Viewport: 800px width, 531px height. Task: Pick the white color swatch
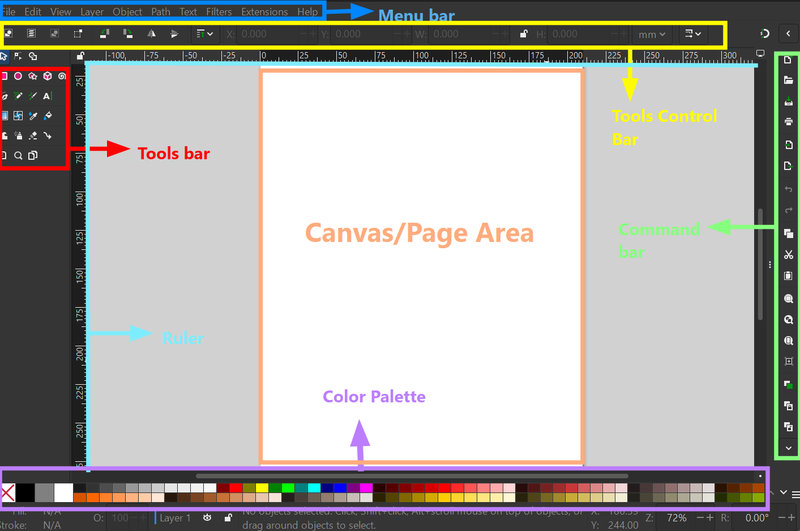(64, 493)
